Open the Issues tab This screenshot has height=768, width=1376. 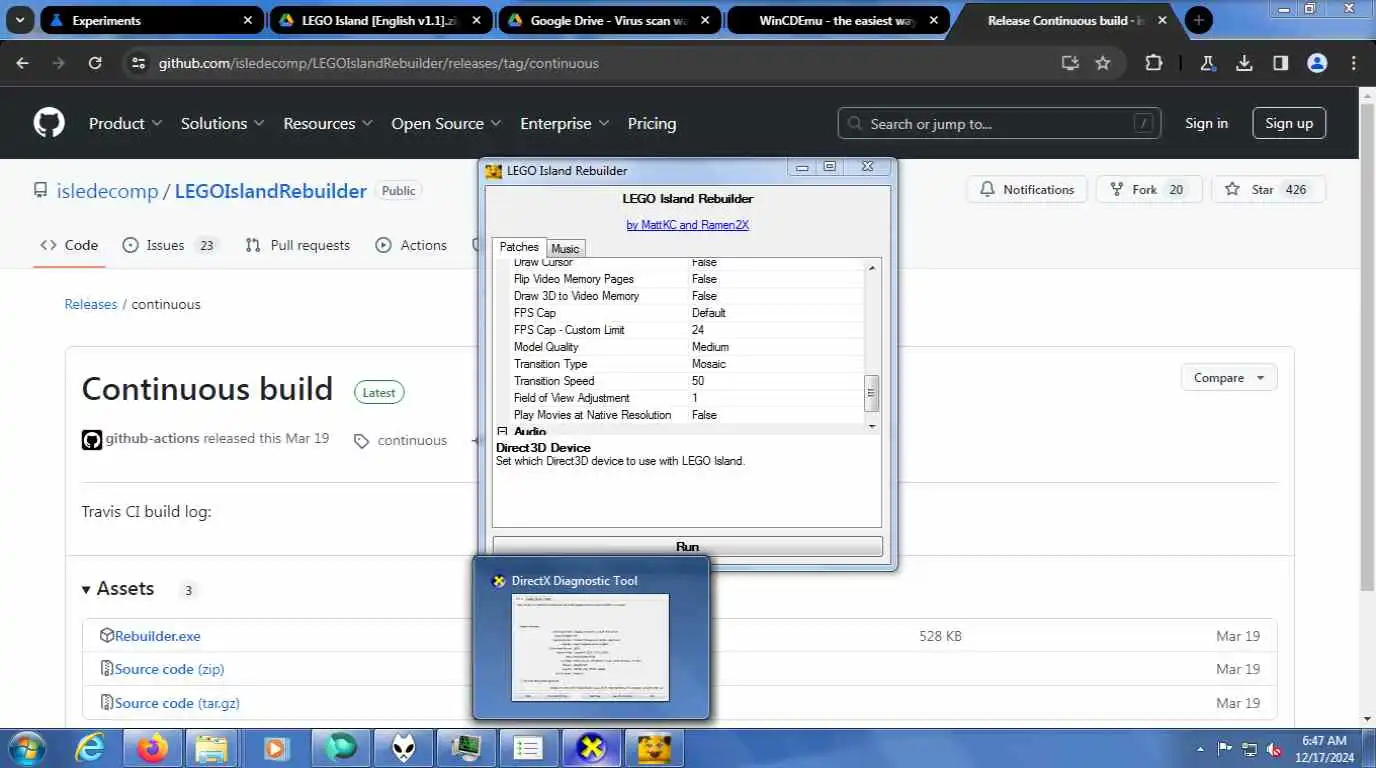pos(171,245)
